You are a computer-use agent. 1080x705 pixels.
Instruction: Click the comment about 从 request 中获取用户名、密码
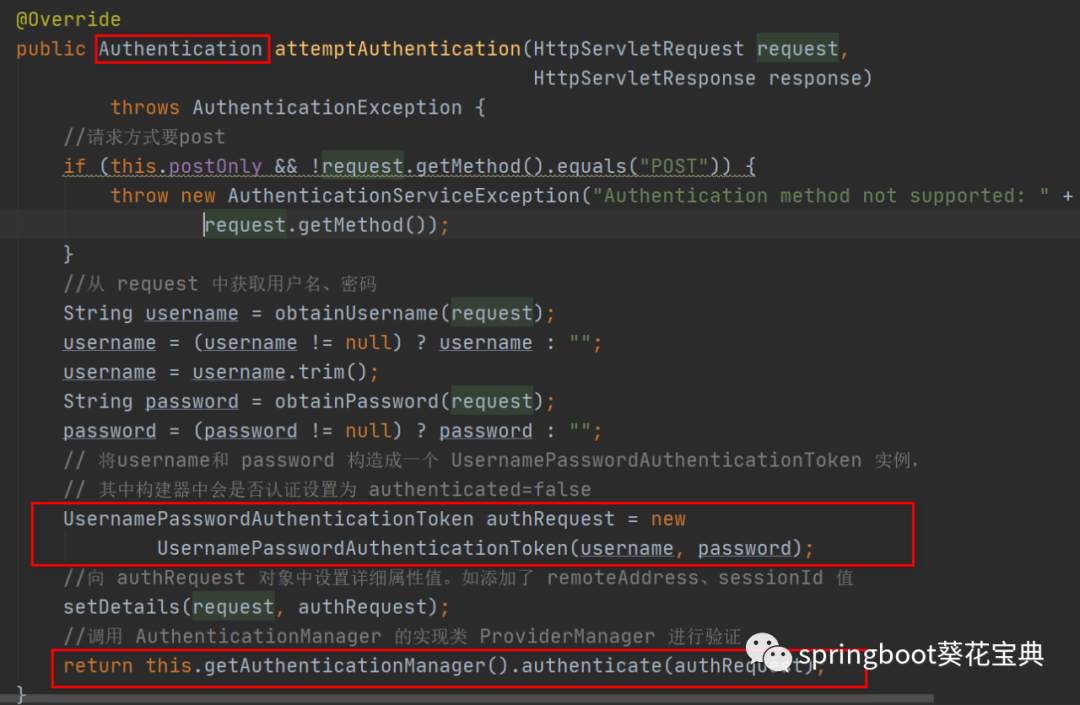(220, 284)
